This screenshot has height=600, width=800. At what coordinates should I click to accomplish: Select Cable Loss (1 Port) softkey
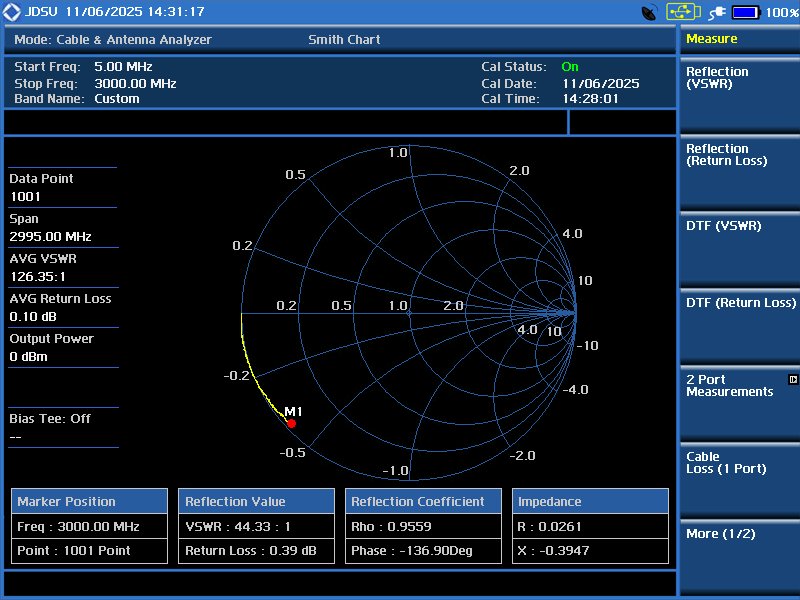pos(739,481)
